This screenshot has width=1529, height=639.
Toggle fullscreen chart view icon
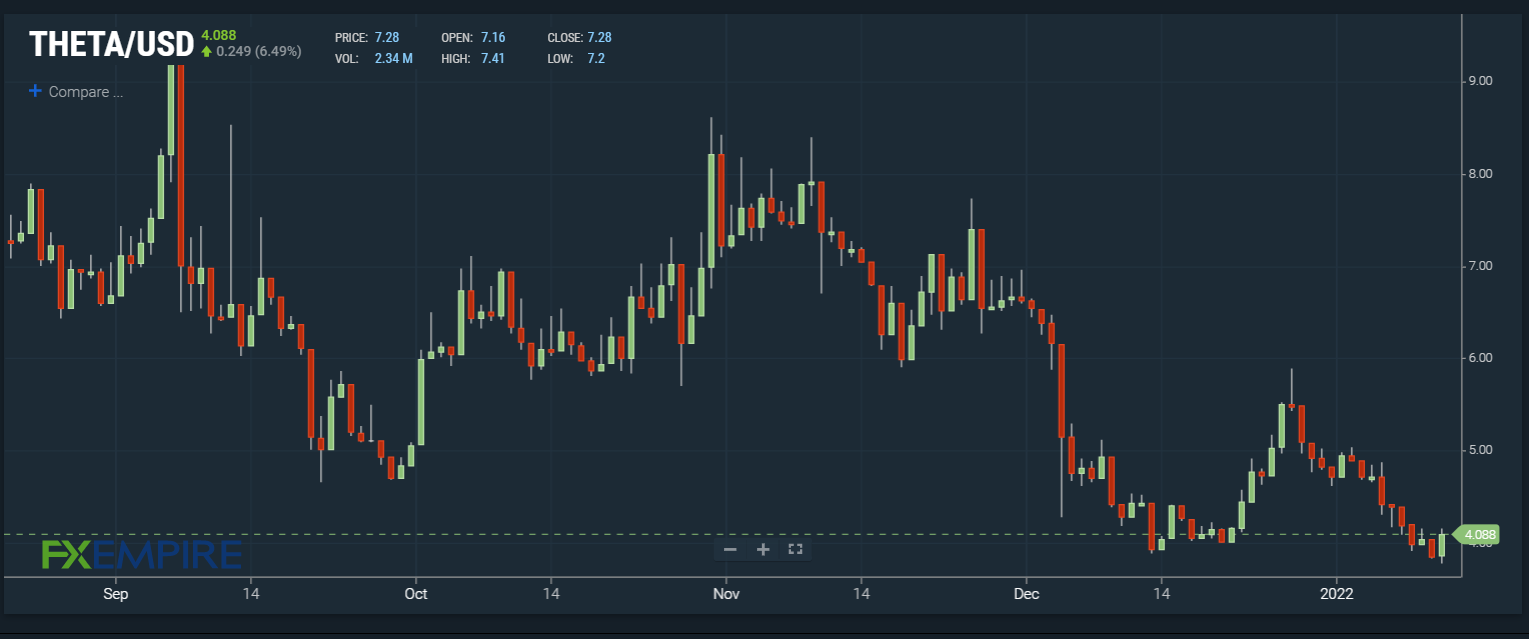[796, 549]
